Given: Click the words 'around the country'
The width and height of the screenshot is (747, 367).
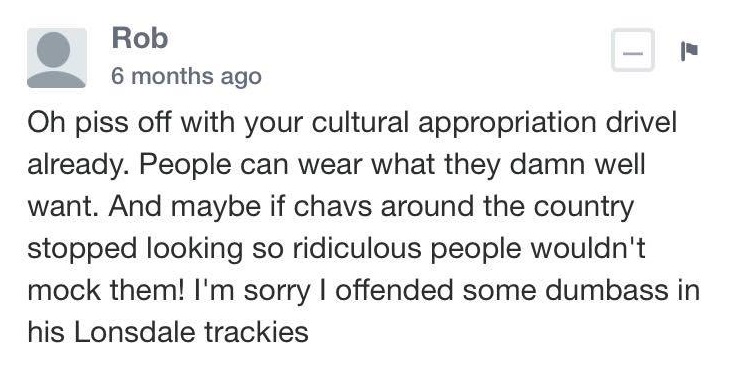Looking at the screenshot, I should click(x=507, y=207).
